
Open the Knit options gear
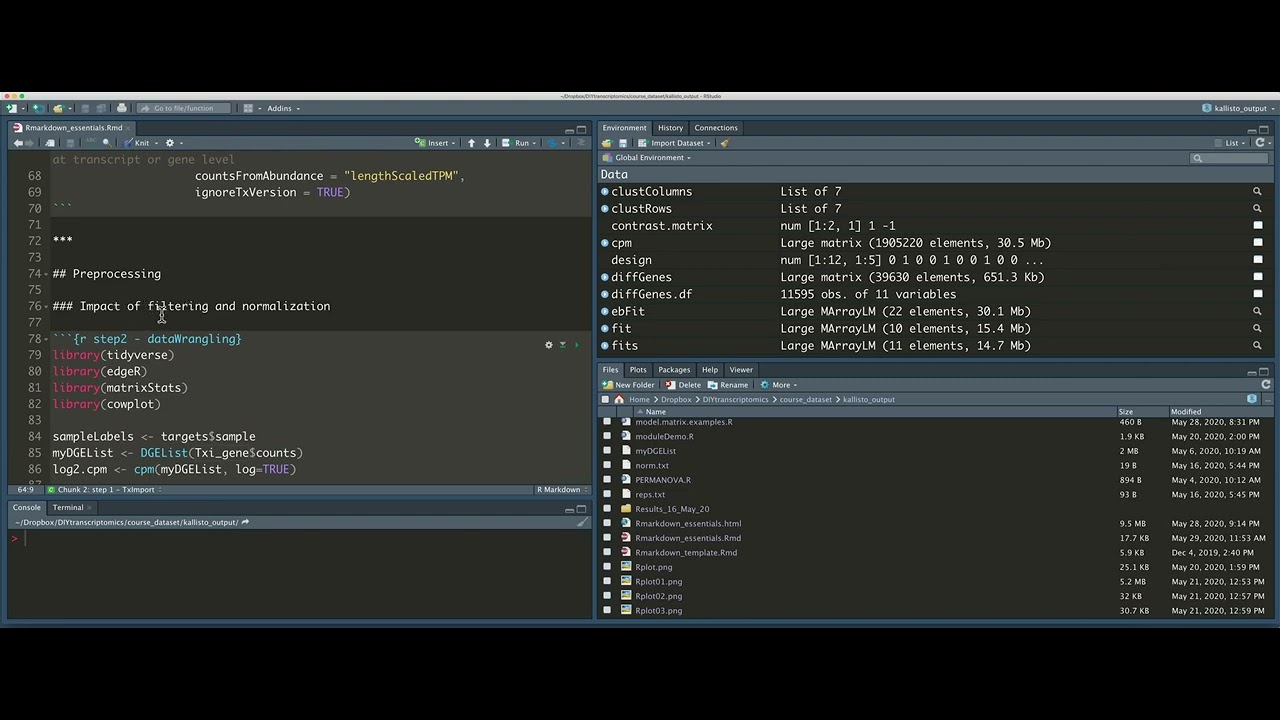coord(170,143)
